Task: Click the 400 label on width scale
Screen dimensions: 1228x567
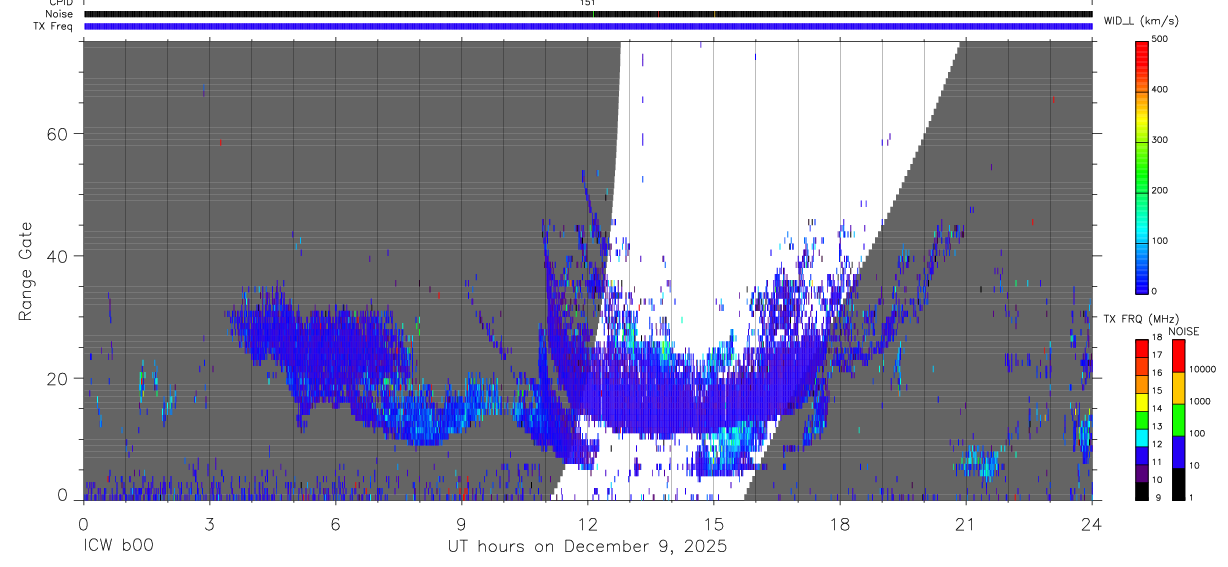Action: point(1160,89)
